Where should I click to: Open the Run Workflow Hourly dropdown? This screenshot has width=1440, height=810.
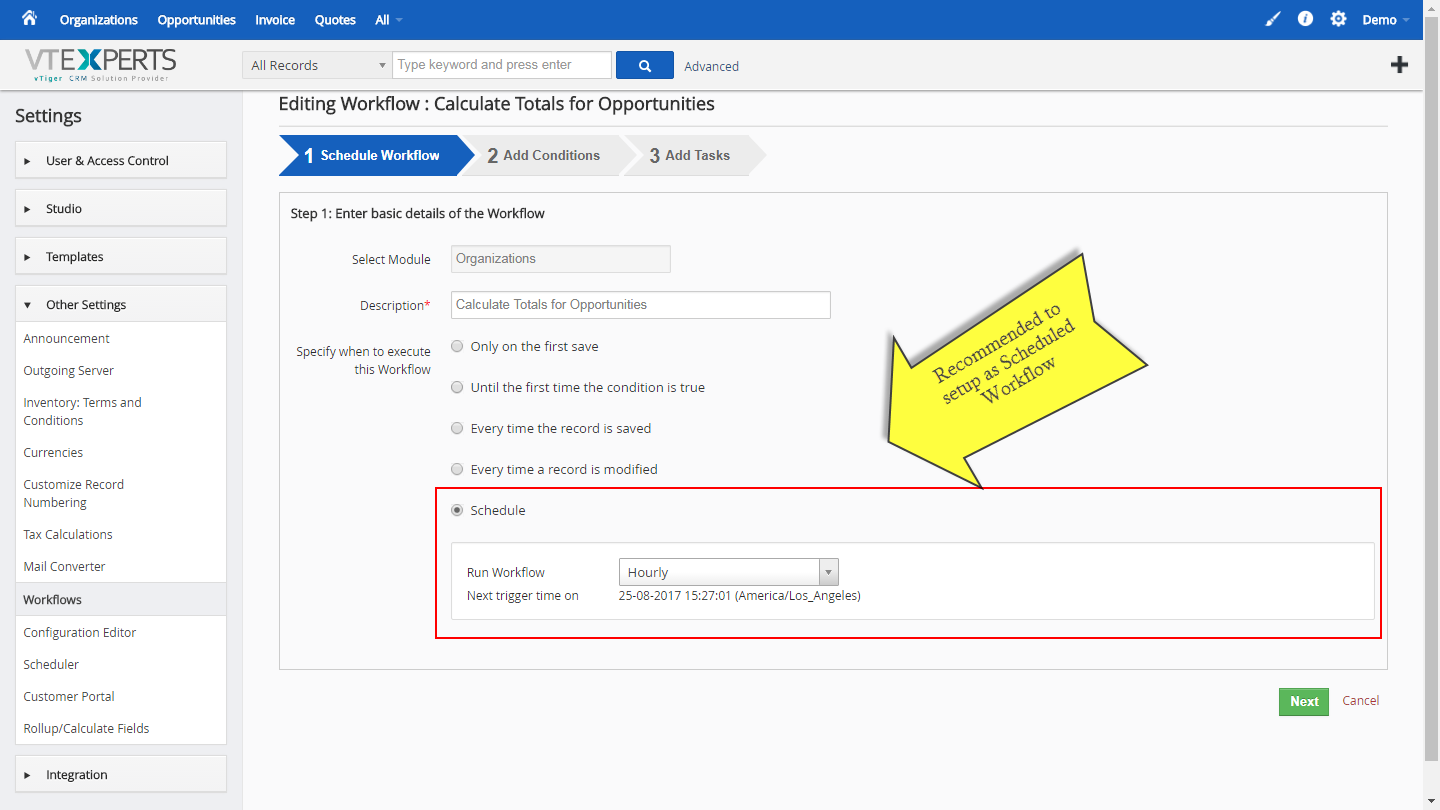click(729, 572)
